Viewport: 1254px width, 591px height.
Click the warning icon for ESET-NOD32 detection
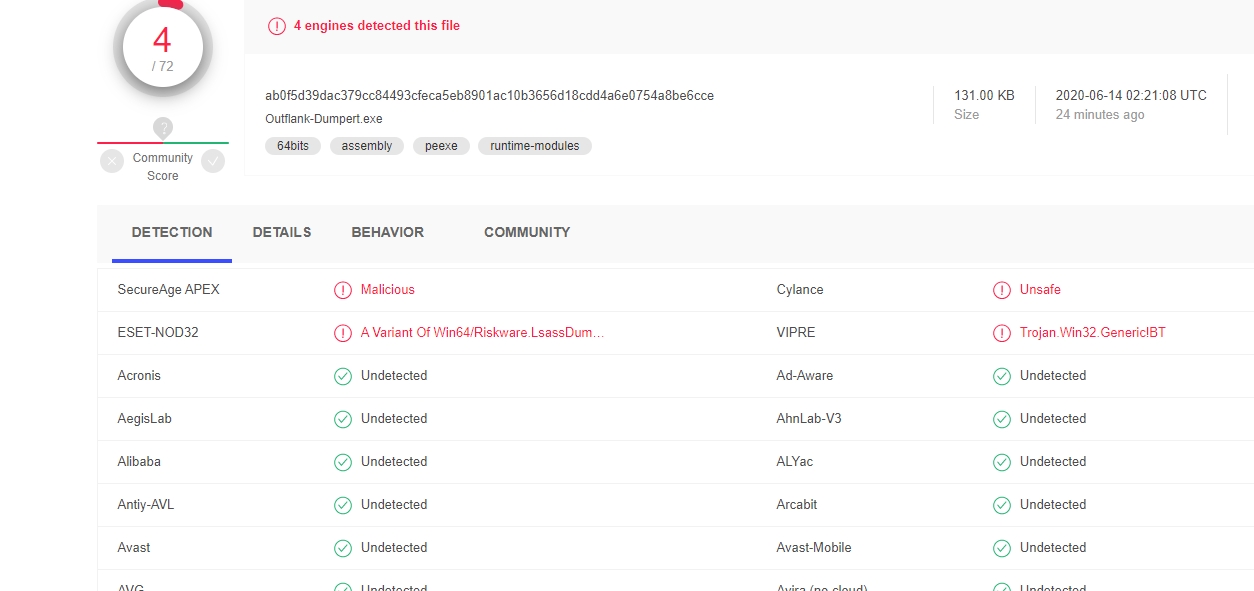point(343,333)
